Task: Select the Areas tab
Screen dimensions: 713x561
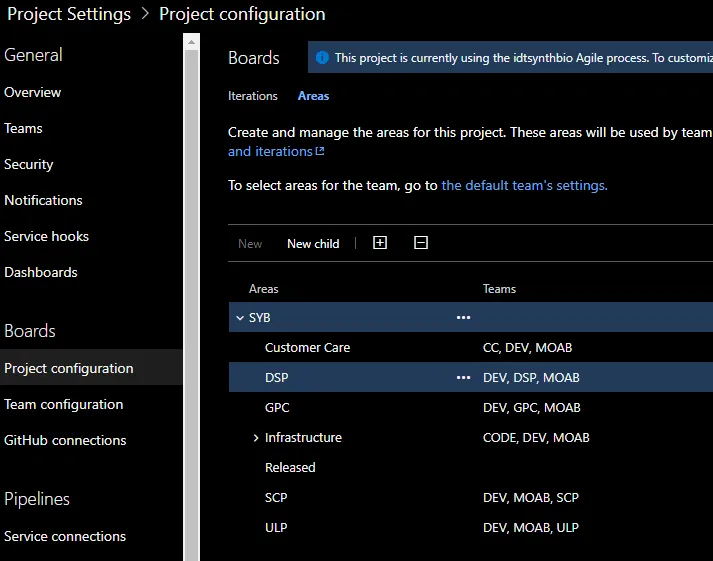Action: pyautogui.click(x=313, y=96)
